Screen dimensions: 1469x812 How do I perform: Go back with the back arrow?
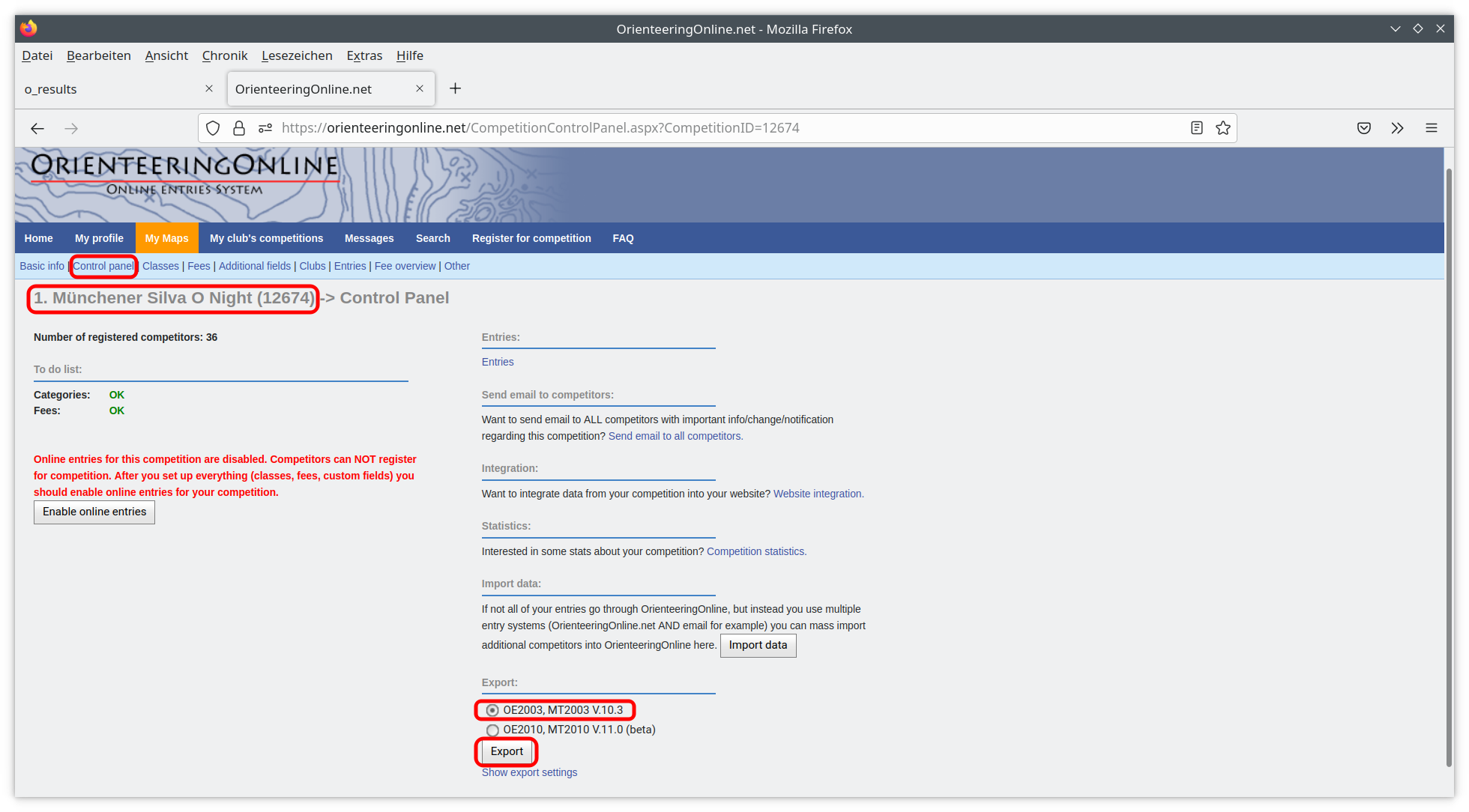[x=37, y=128]
